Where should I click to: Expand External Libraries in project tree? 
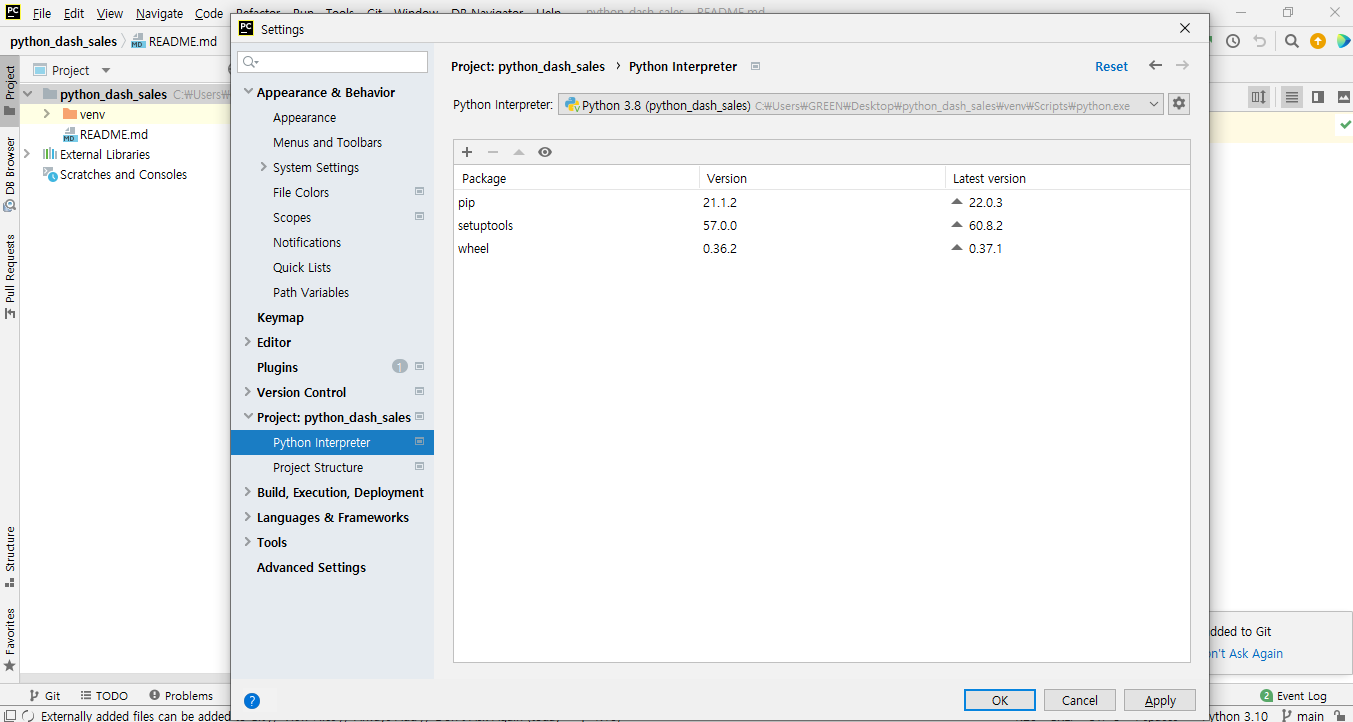coord(27,154)
